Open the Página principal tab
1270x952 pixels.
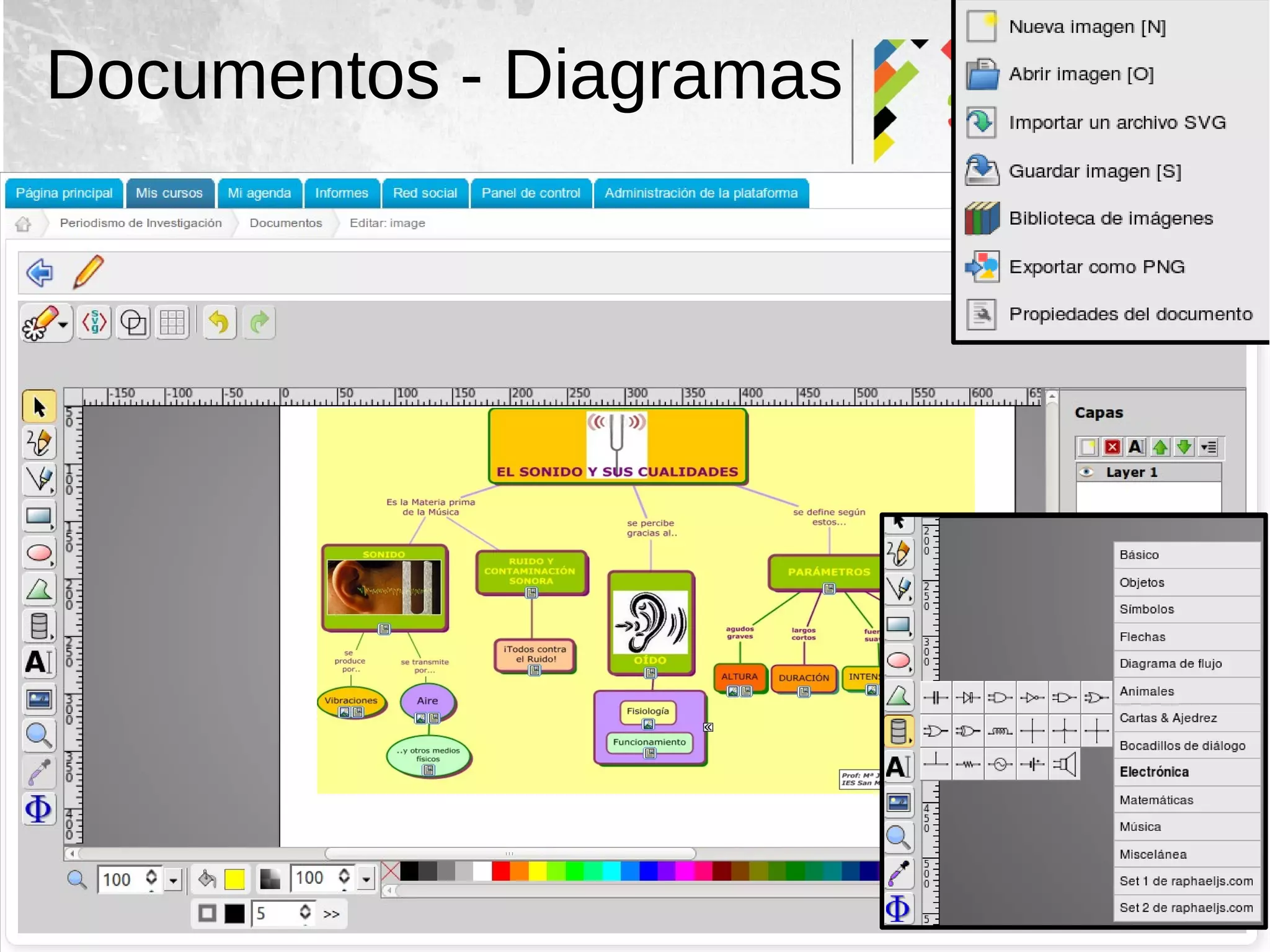pos(64,193)
